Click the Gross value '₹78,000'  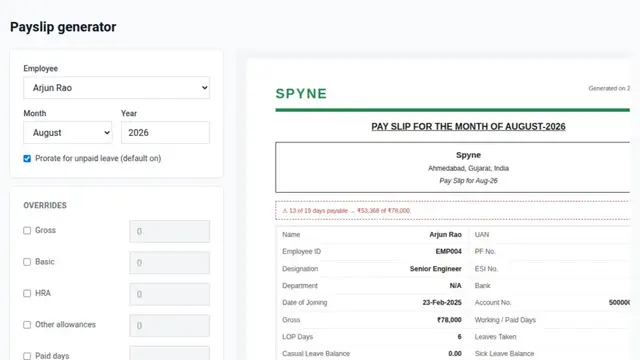(449, 320)
